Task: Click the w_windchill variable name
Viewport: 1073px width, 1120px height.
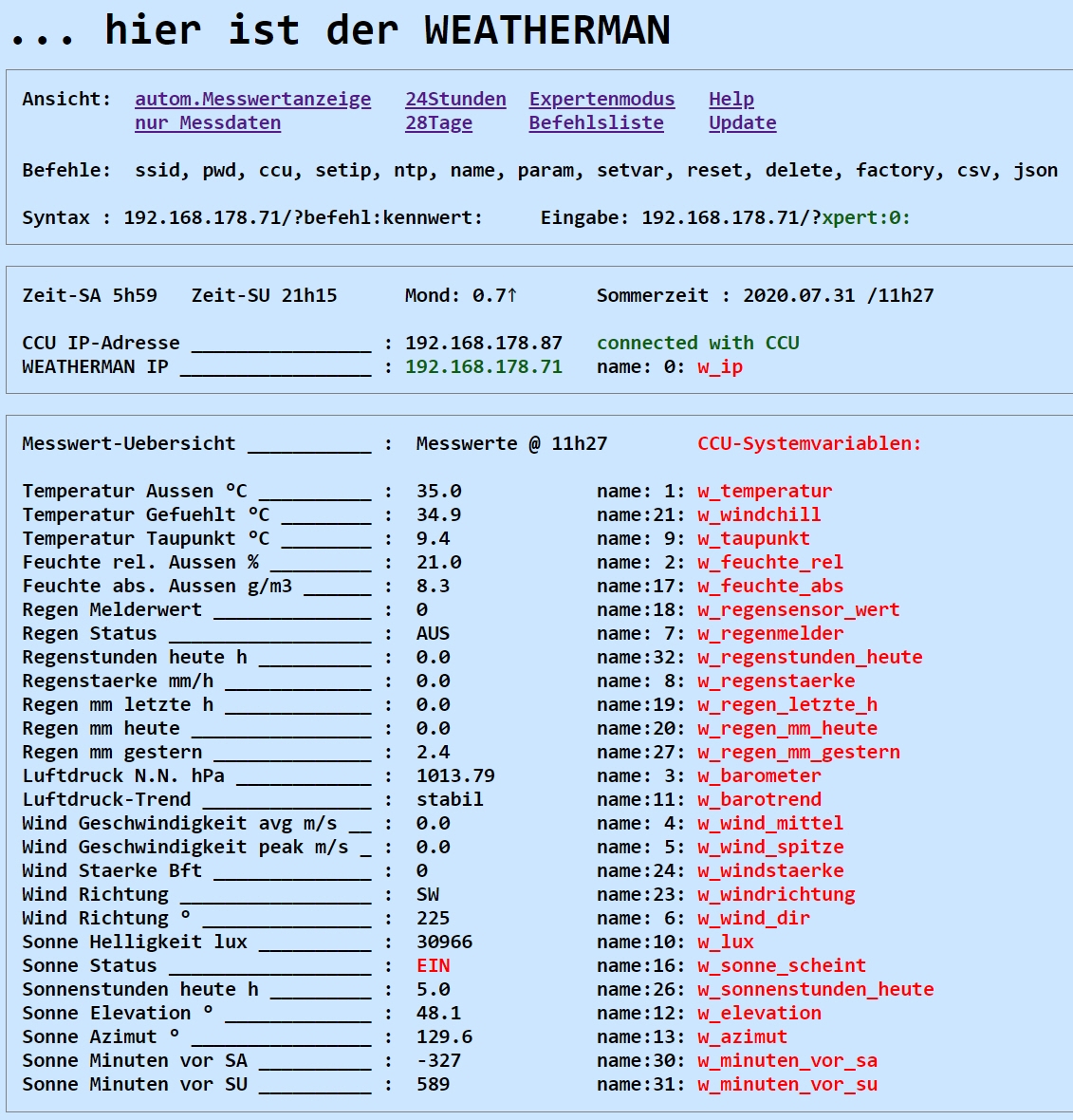Action: pyautogui.click(x=759, y=515)
